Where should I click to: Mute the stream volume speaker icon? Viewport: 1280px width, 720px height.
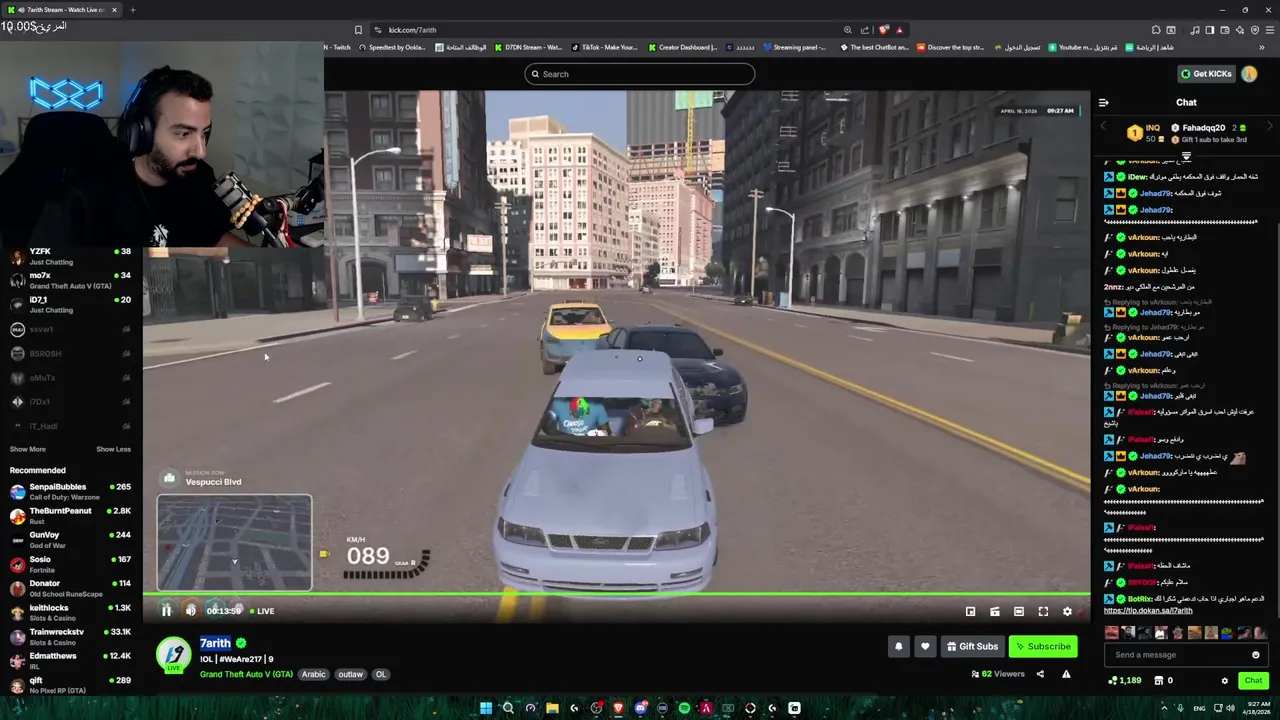(191, 611)
